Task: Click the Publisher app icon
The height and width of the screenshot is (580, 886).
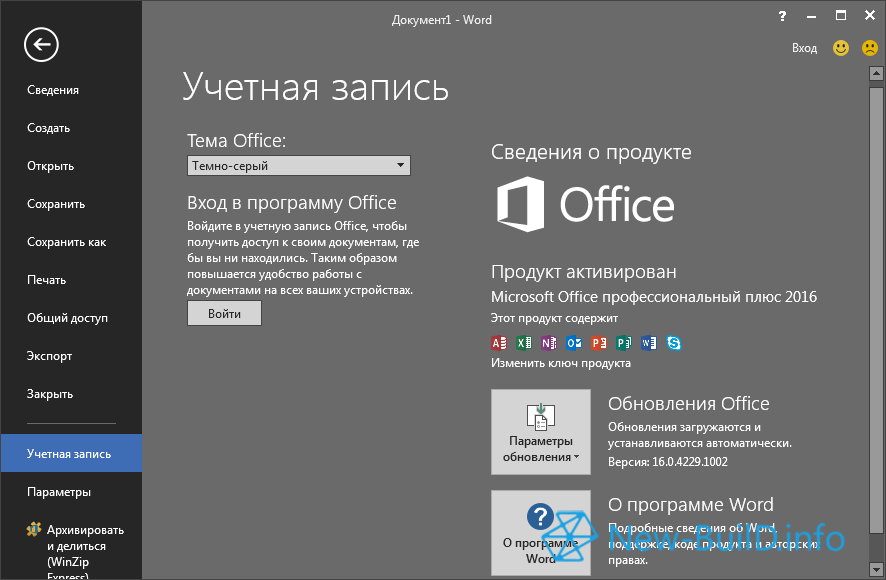Action: (x=623, y=343)
